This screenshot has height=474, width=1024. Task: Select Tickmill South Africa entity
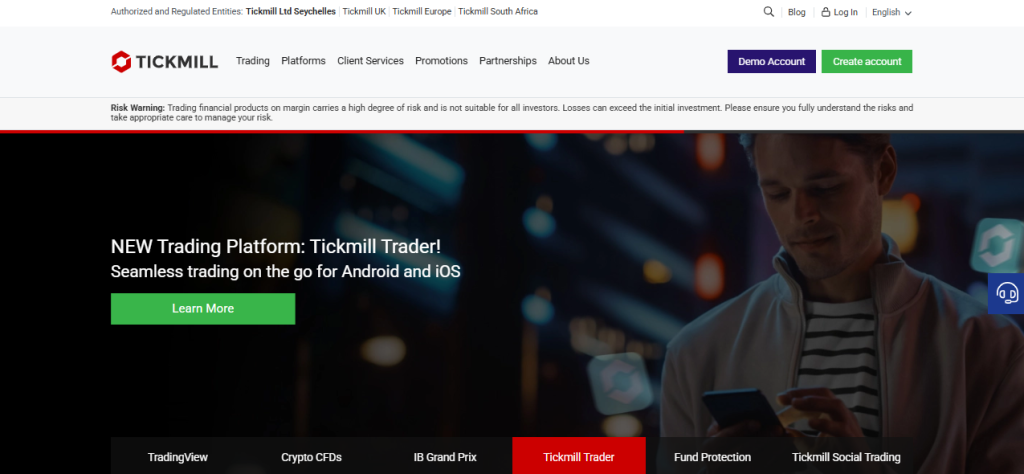pyautogui.click(x=498, y=11)
